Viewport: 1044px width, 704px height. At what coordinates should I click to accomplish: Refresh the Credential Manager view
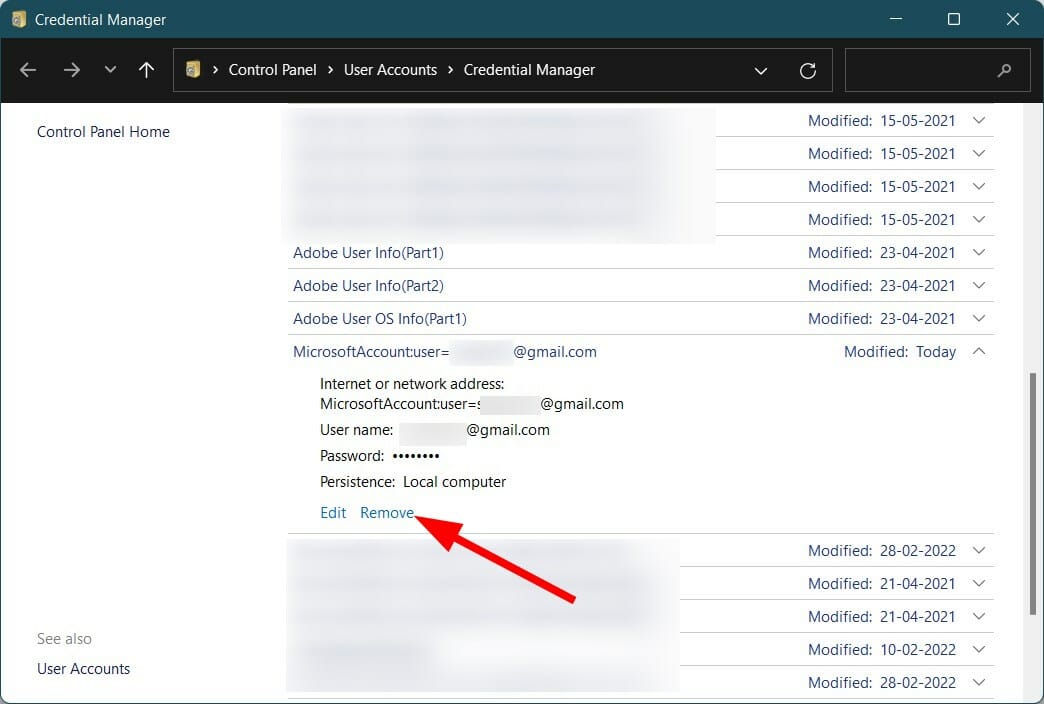[x=807, y=70]
